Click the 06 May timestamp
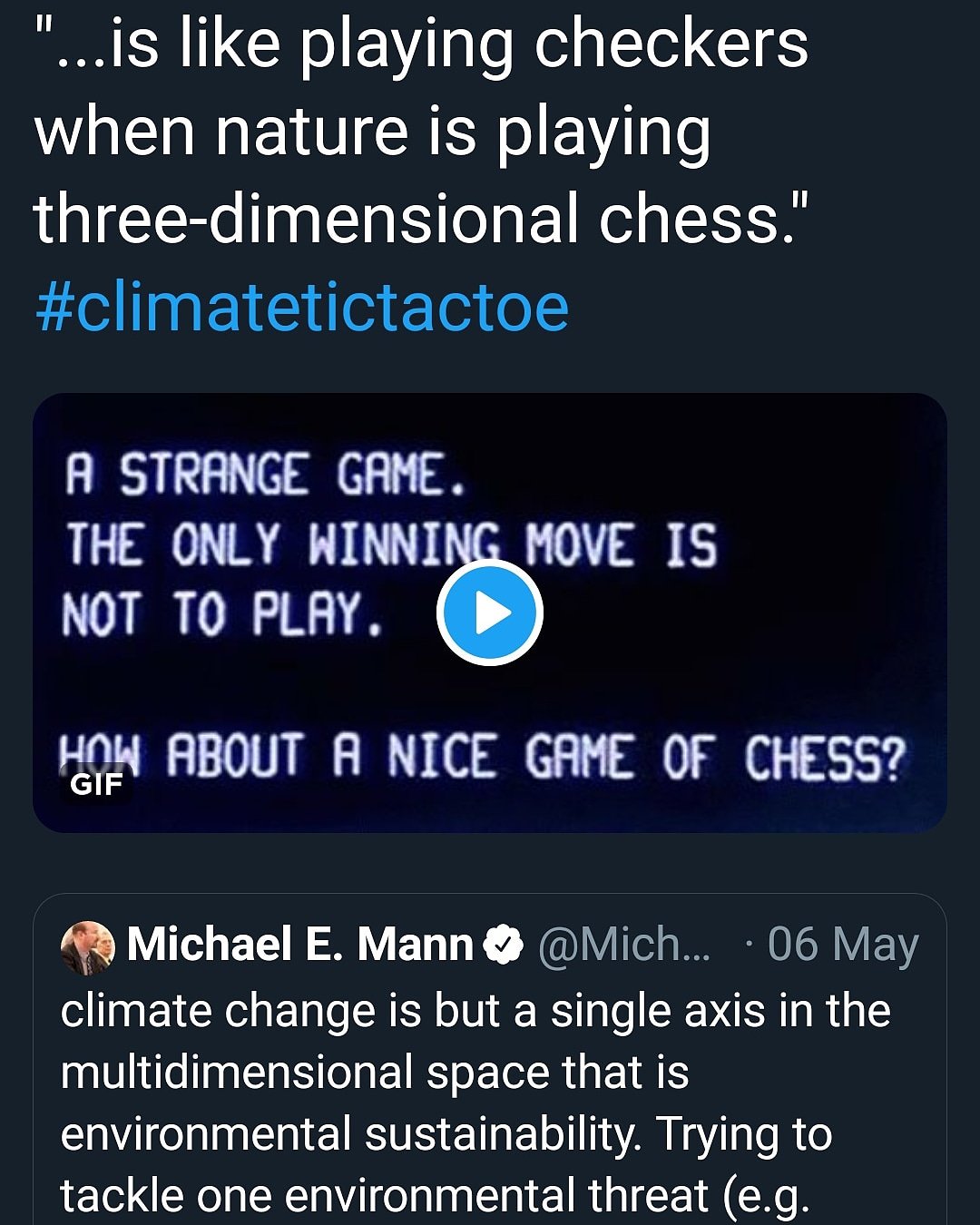This screenshot has width=980, height=1225. coord(842,945)
